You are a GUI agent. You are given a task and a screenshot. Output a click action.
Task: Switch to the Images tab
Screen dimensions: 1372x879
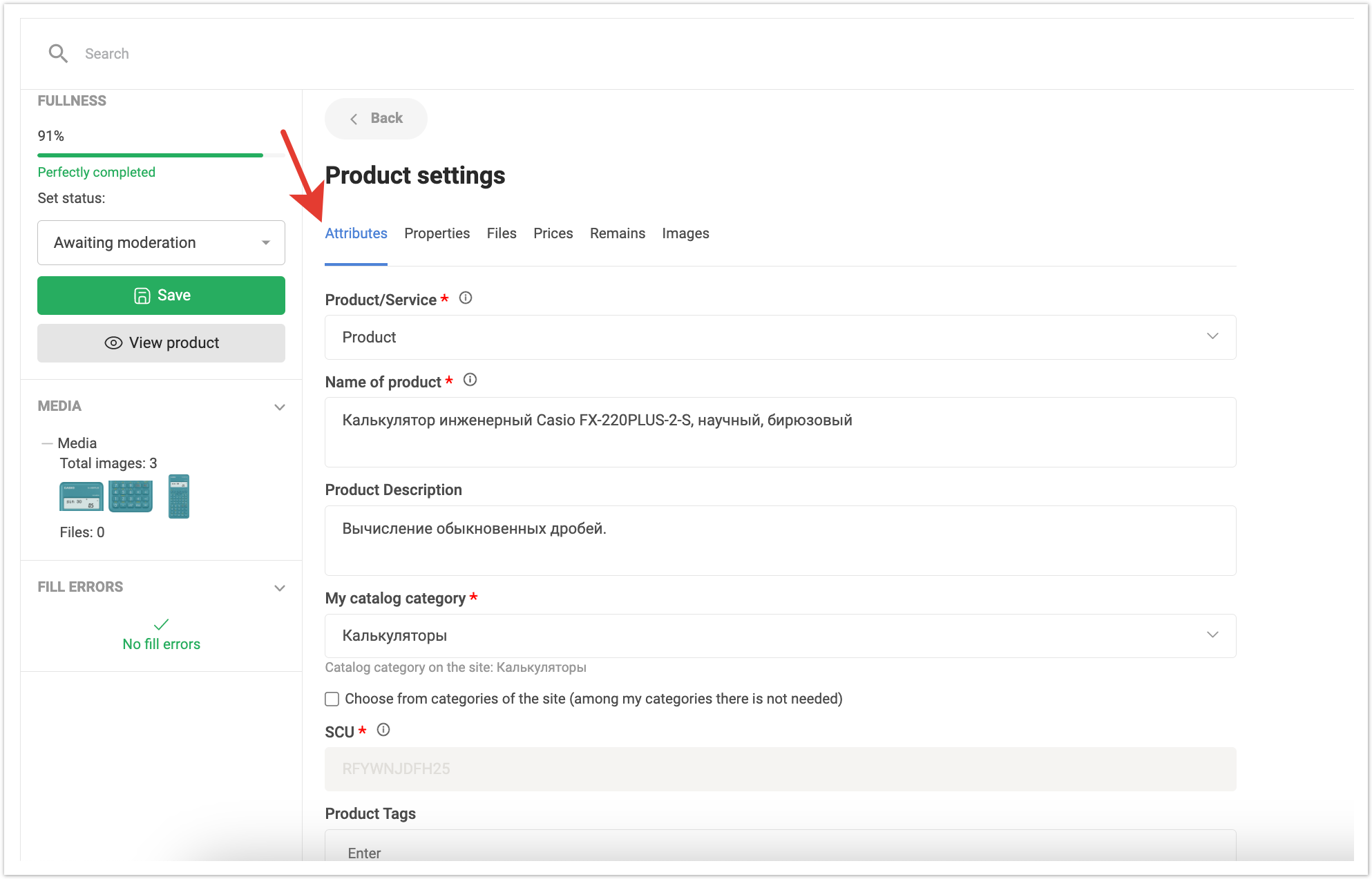[x=685, y=234]
